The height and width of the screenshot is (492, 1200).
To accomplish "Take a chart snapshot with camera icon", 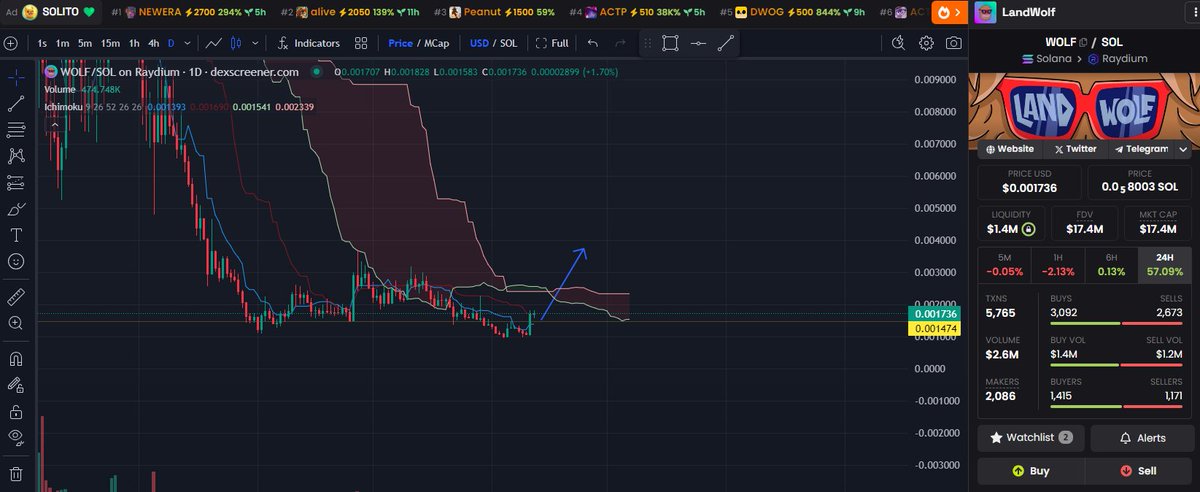I will (x=954, y=43).
